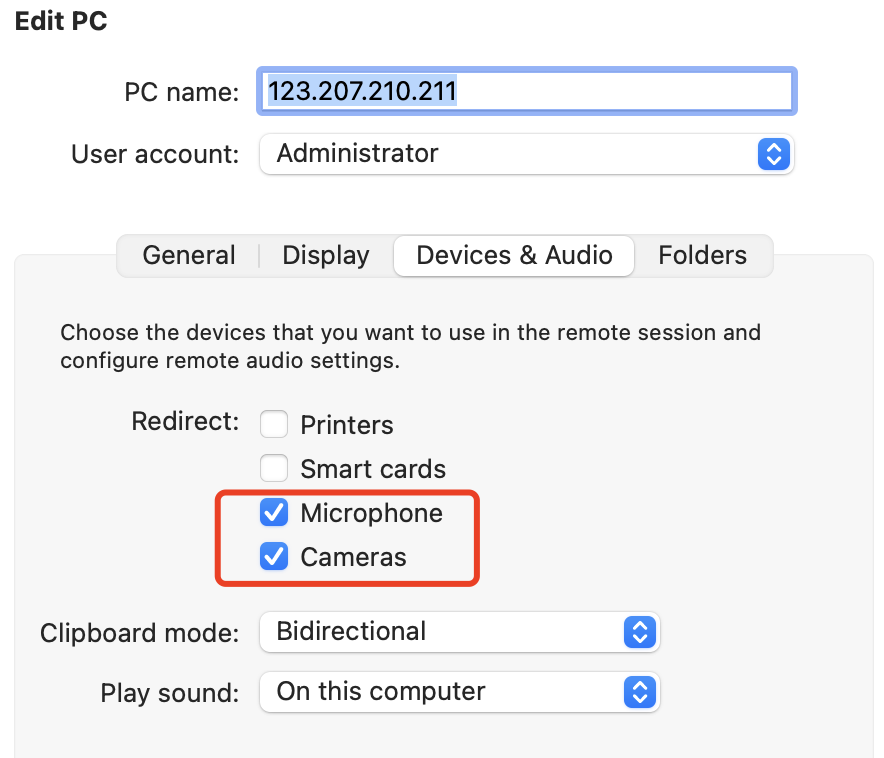Click the Printers label text
This screenshot has height=758, width=884.
[x=347, y=425]
